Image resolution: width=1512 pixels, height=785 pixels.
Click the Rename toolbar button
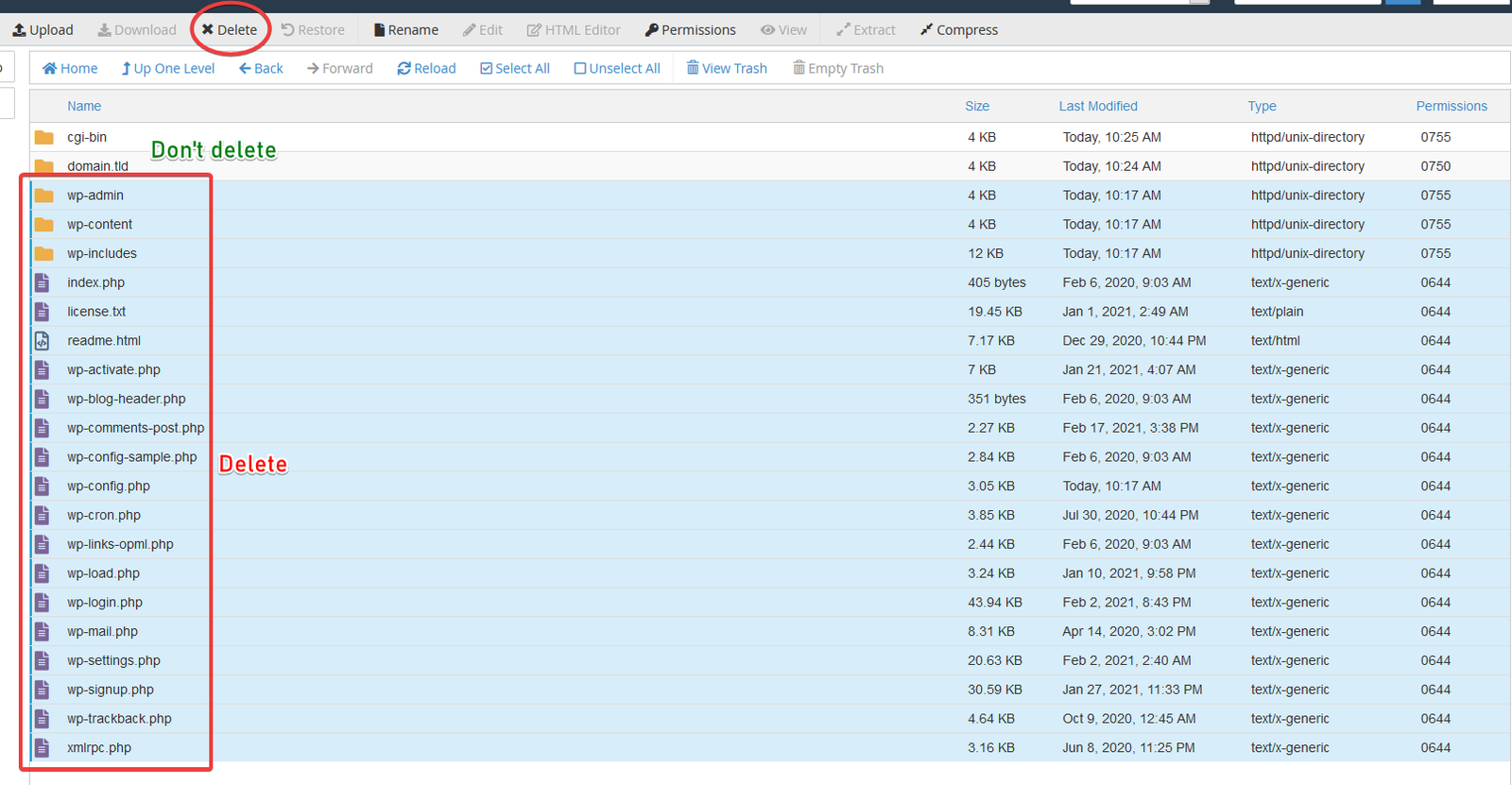(x=406, y=30)
